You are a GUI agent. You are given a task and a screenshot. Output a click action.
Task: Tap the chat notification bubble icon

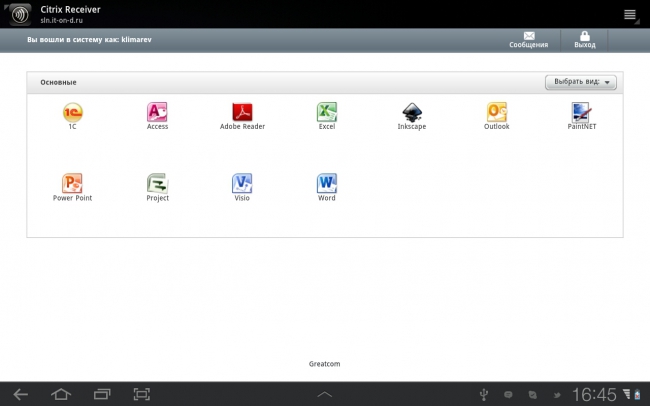(x=508, y=394)
